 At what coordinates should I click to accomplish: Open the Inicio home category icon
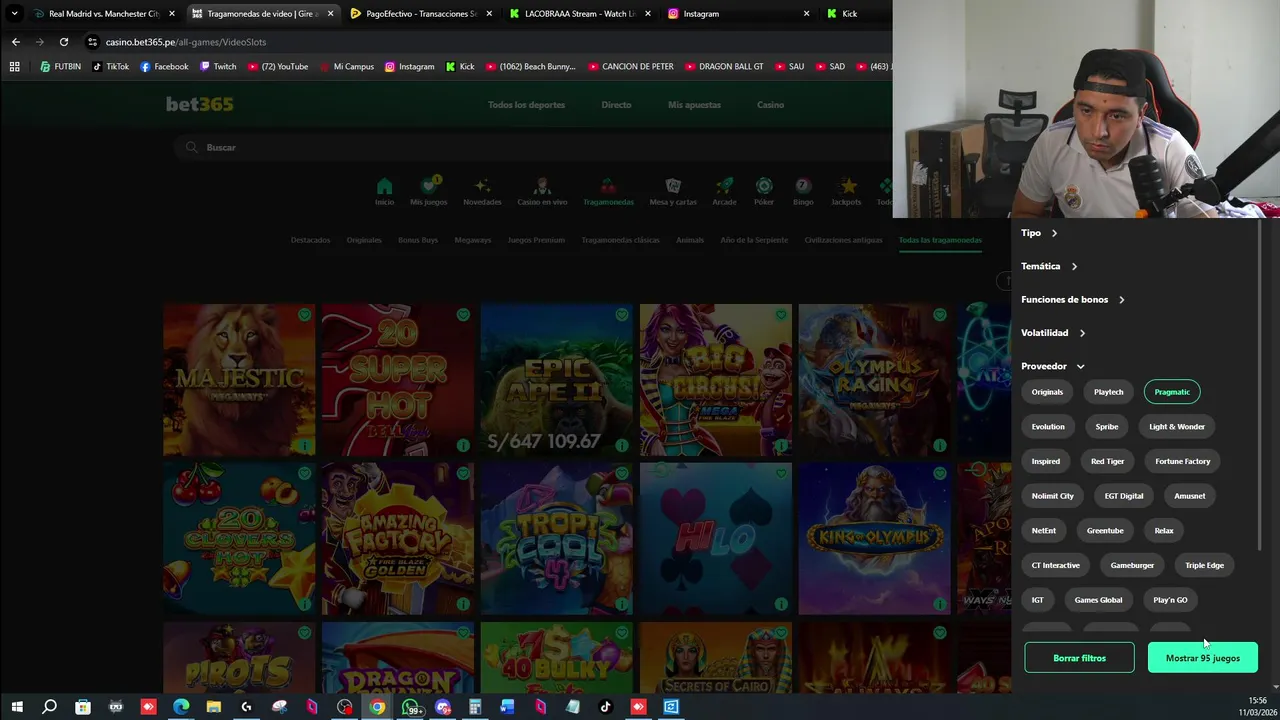click(384, 187)
